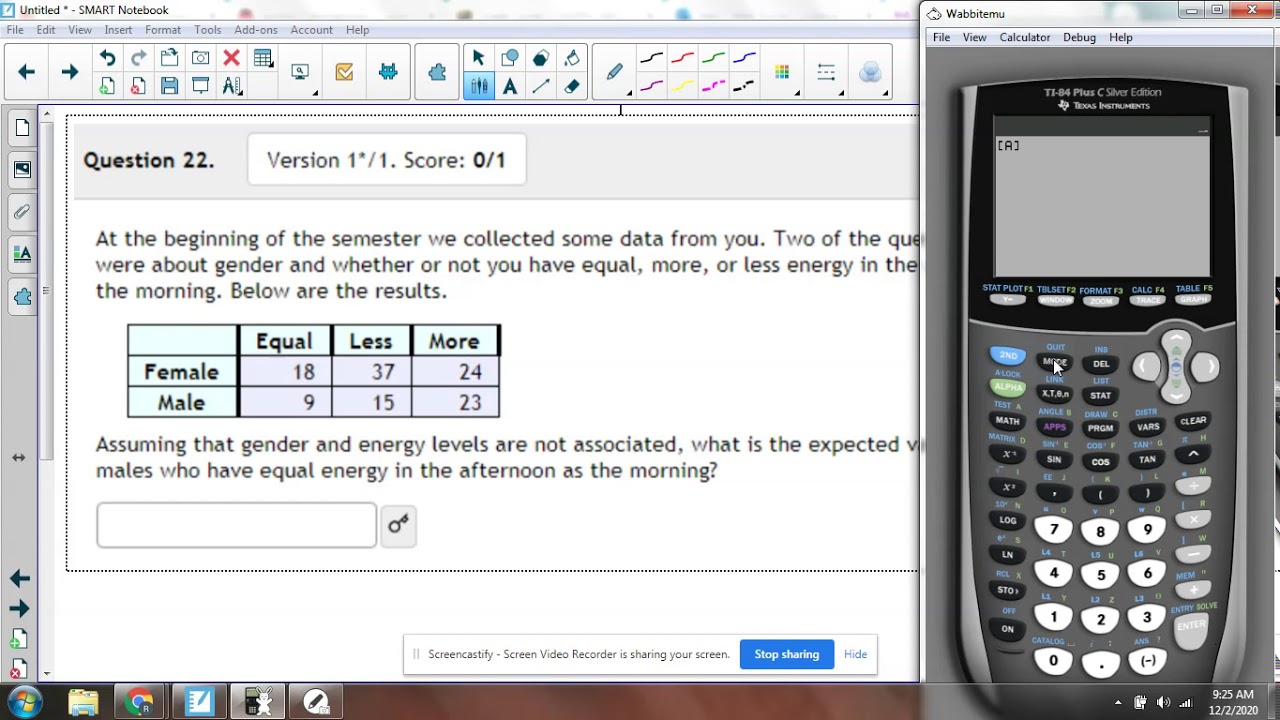Open the Gallery sidebar tab
The height and width of the screenshot is (720, 1280).
point(22,170)
